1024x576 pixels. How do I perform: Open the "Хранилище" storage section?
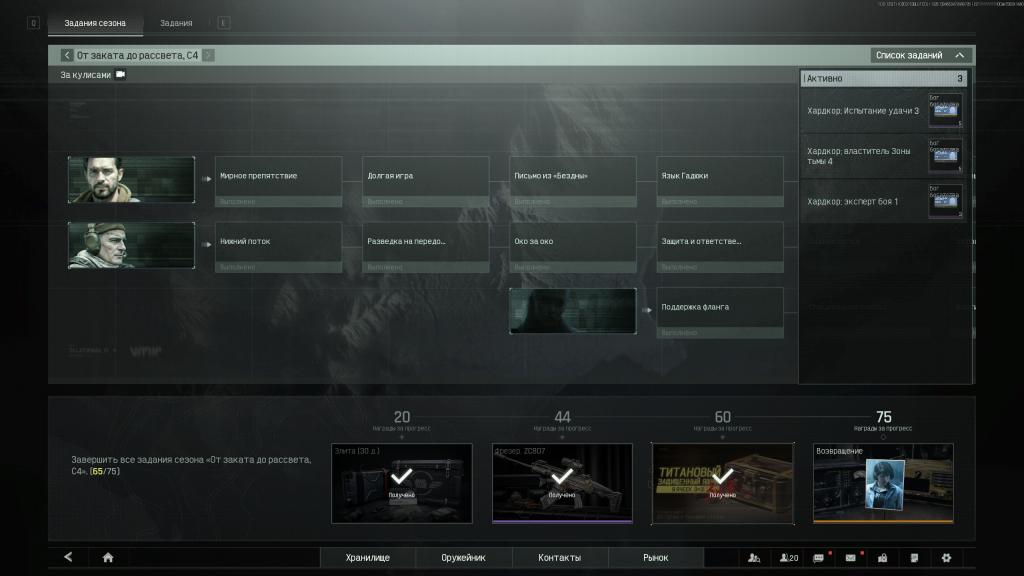pos(367,557)
